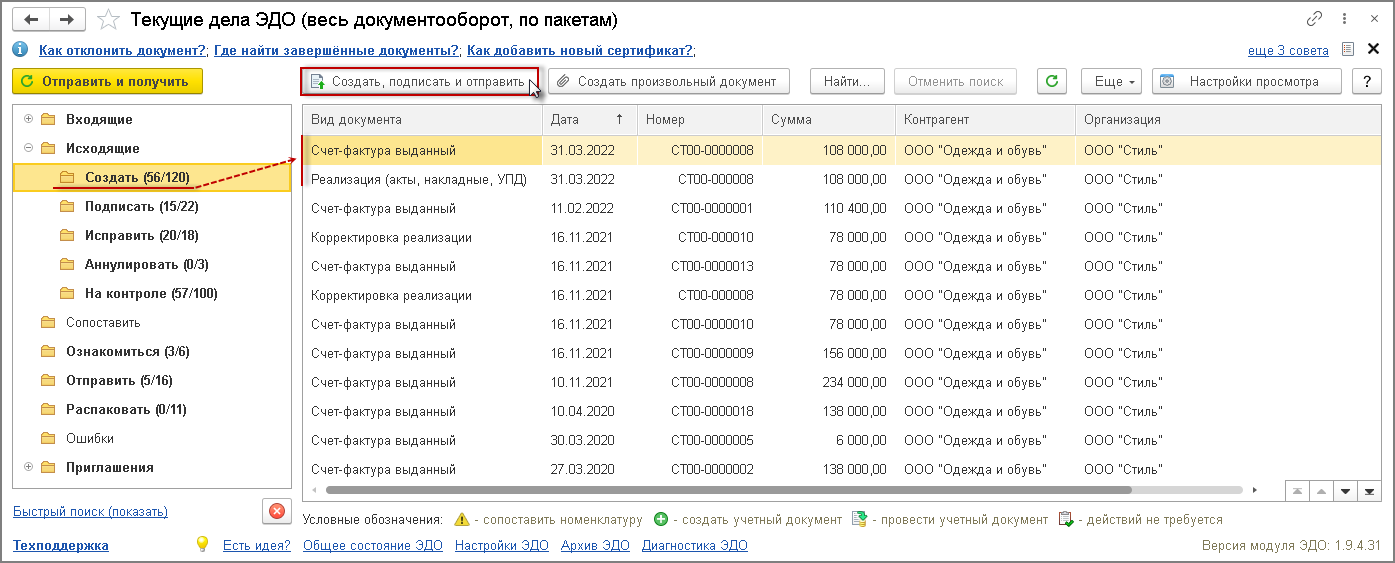Viewport: 1395px width, 563px height.
Task: Open help with the question mark button
Action: [1366, 81]
